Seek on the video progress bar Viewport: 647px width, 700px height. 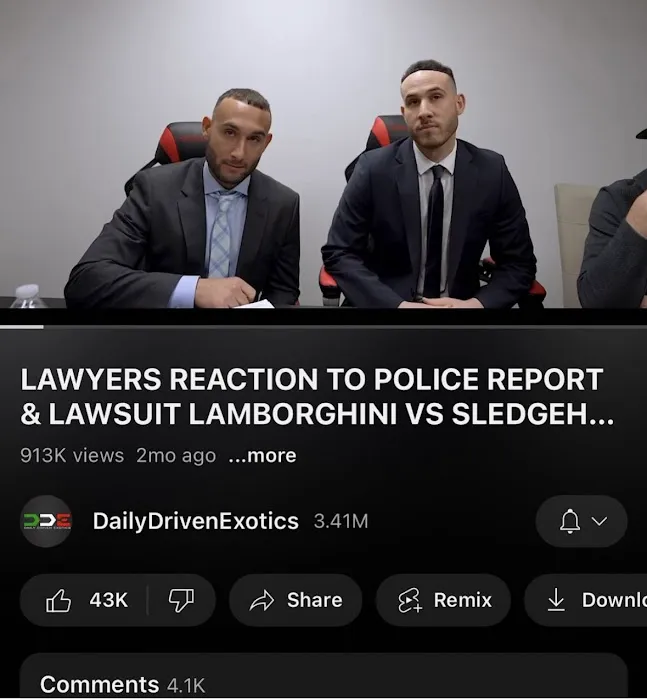[323, 327]
